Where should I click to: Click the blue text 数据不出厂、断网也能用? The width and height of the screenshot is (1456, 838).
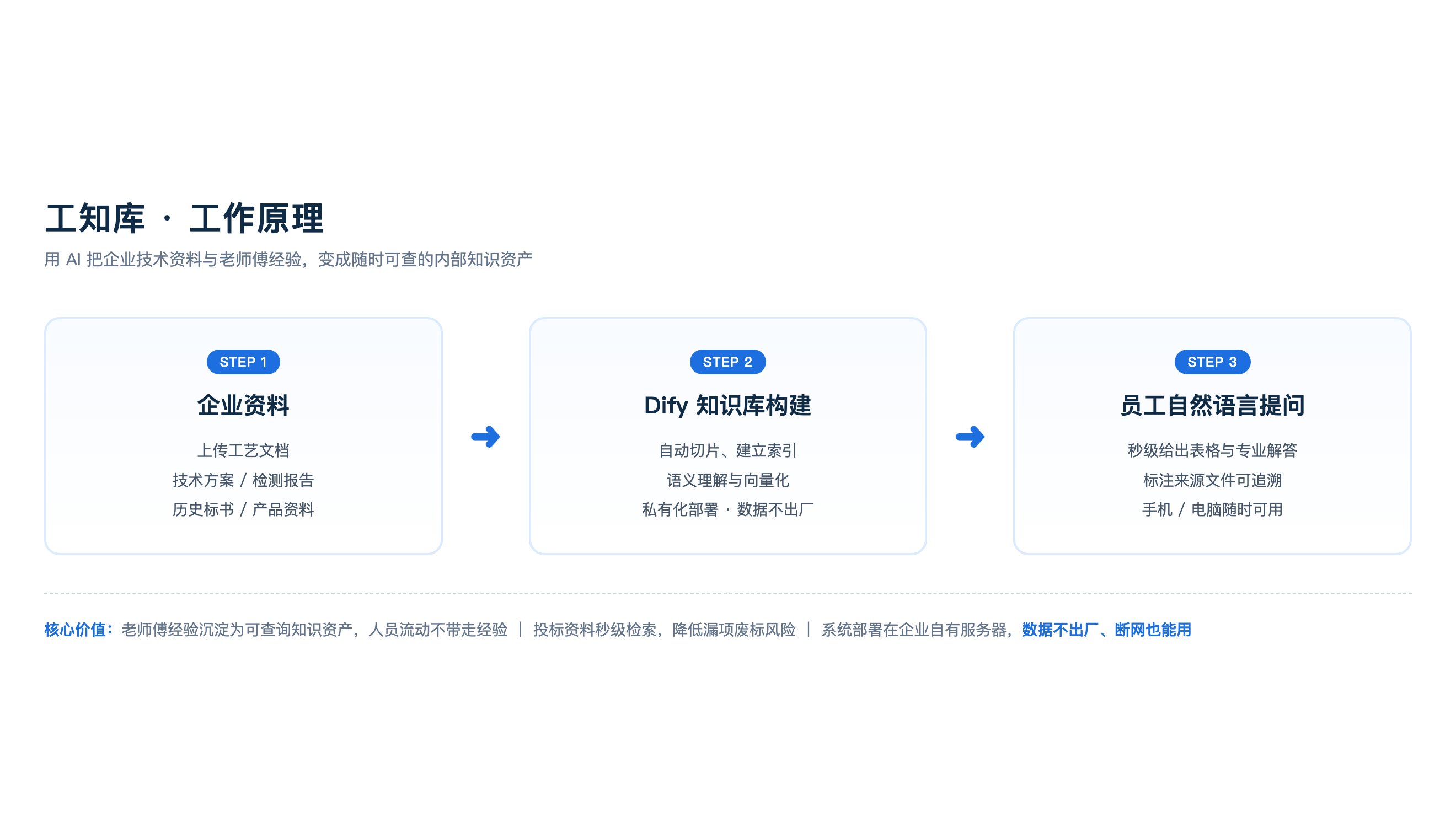(x=1106, y=630)
